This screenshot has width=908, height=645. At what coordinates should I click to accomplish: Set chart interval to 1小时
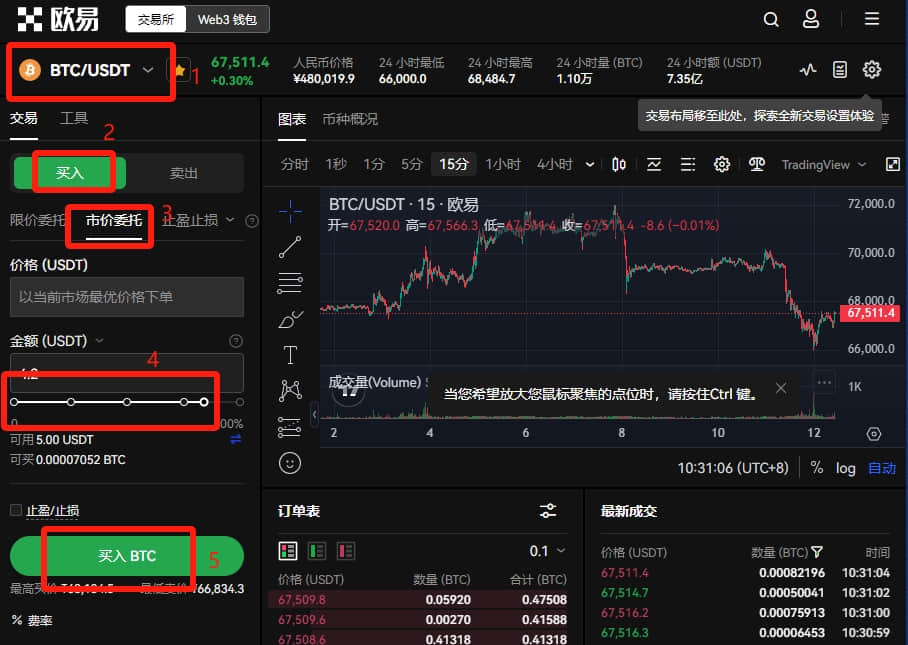[503, 164]
